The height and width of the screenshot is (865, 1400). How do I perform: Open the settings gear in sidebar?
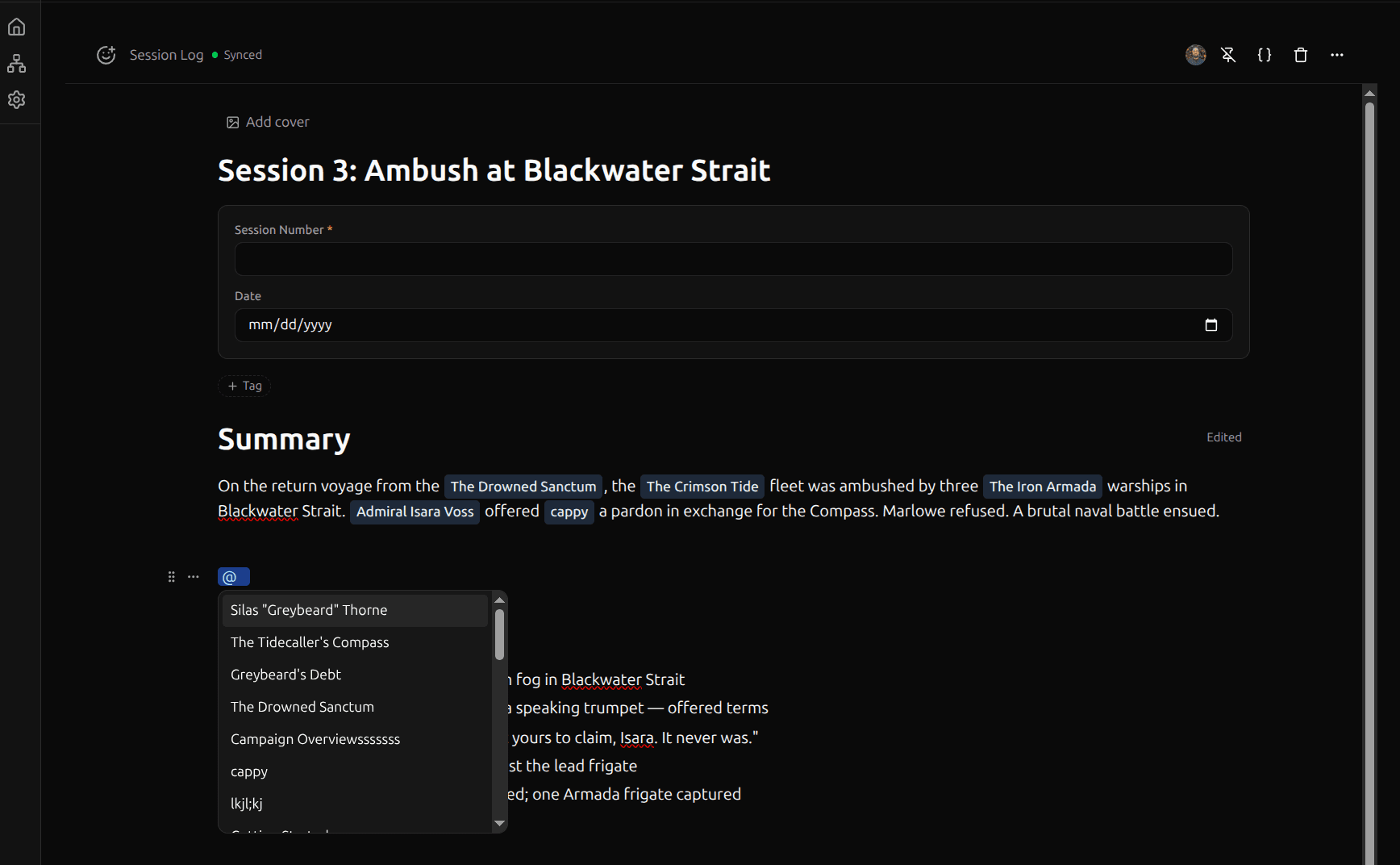tap(16, 99)
